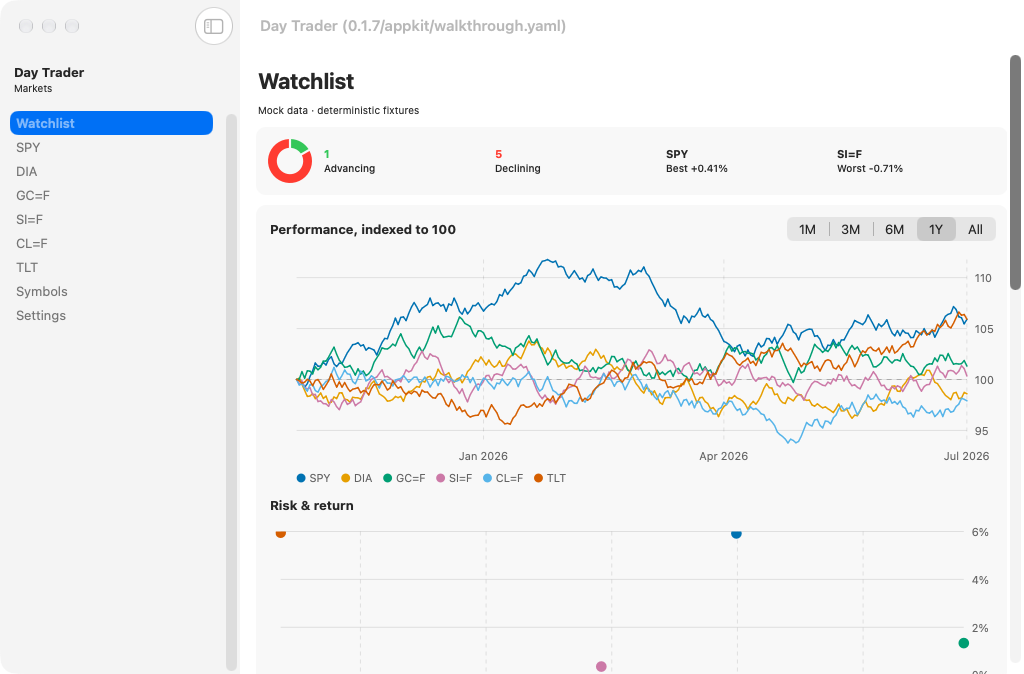This screenshot has height=674, width=1024.
Task: Click the Watchlist page heading
Action: [306, 82]
